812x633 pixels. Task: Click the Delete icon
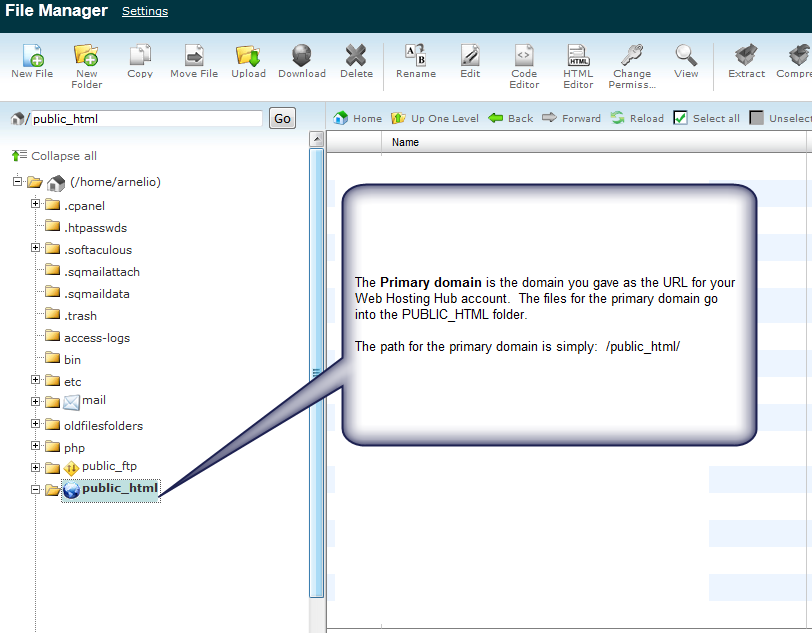click(356, 56)
